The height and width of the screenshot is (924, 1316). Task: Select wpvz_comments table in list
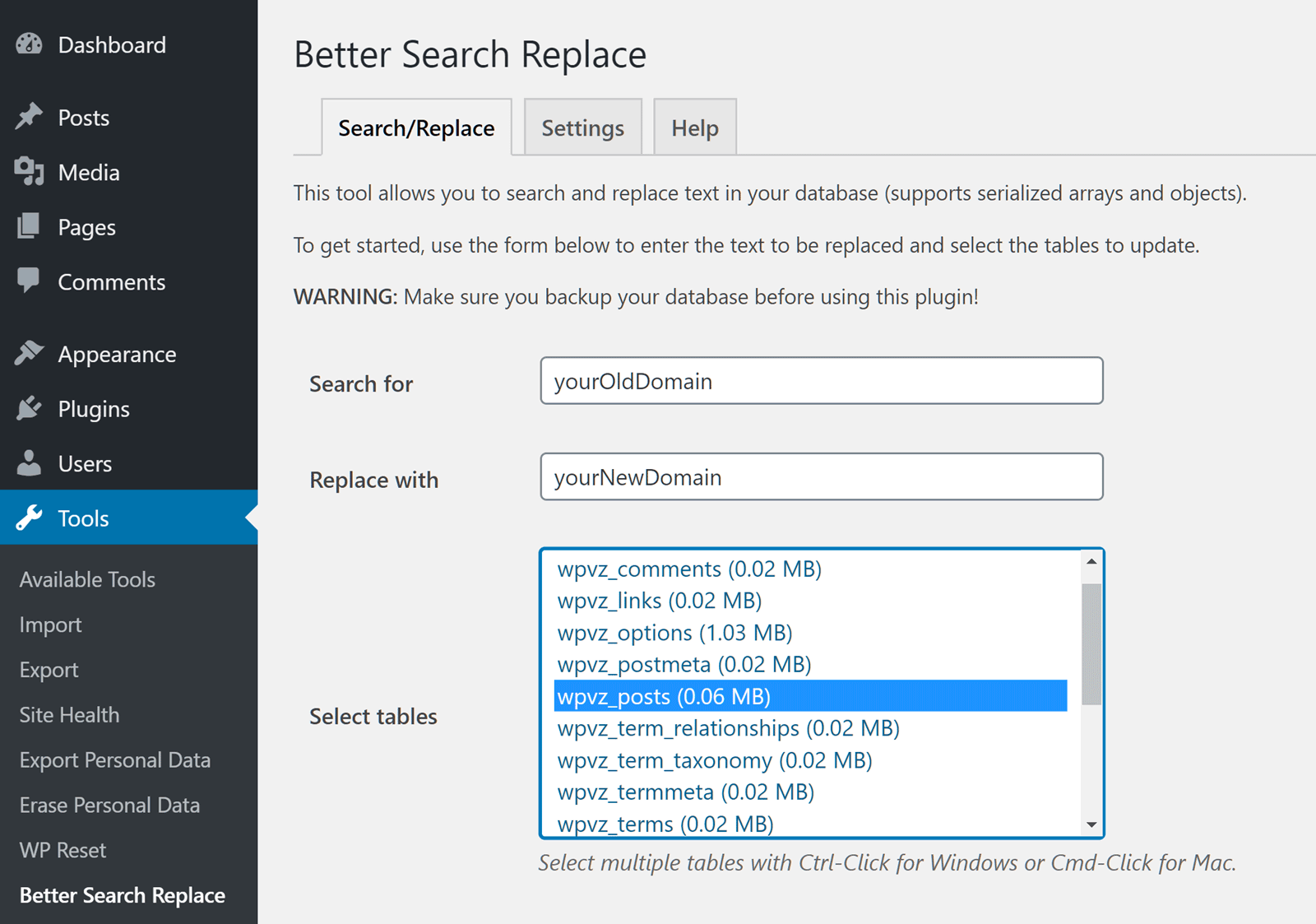point(810,569)
